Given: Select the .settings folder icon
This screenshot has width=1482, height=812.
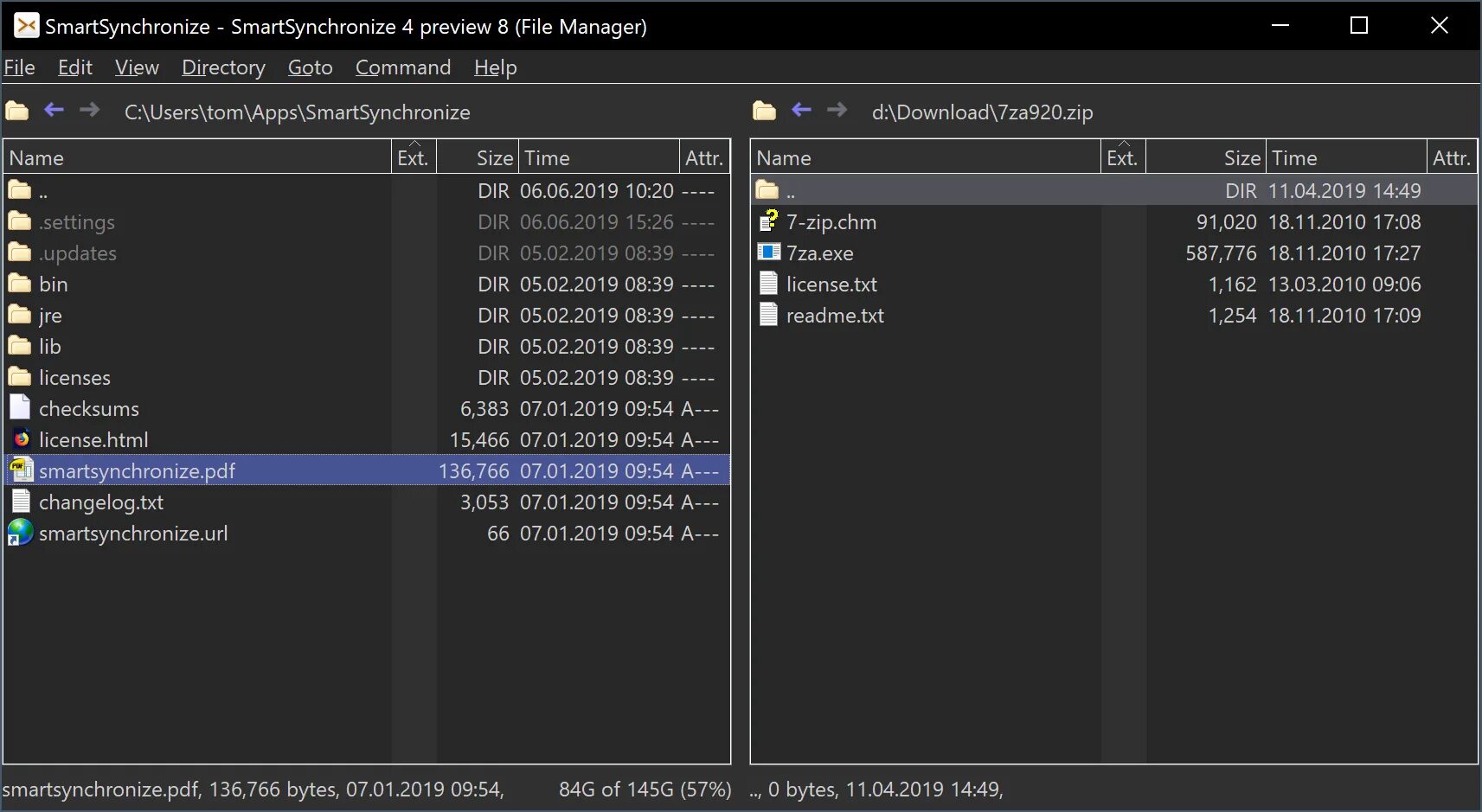Looking at the screenshot, I should (20, 221).
